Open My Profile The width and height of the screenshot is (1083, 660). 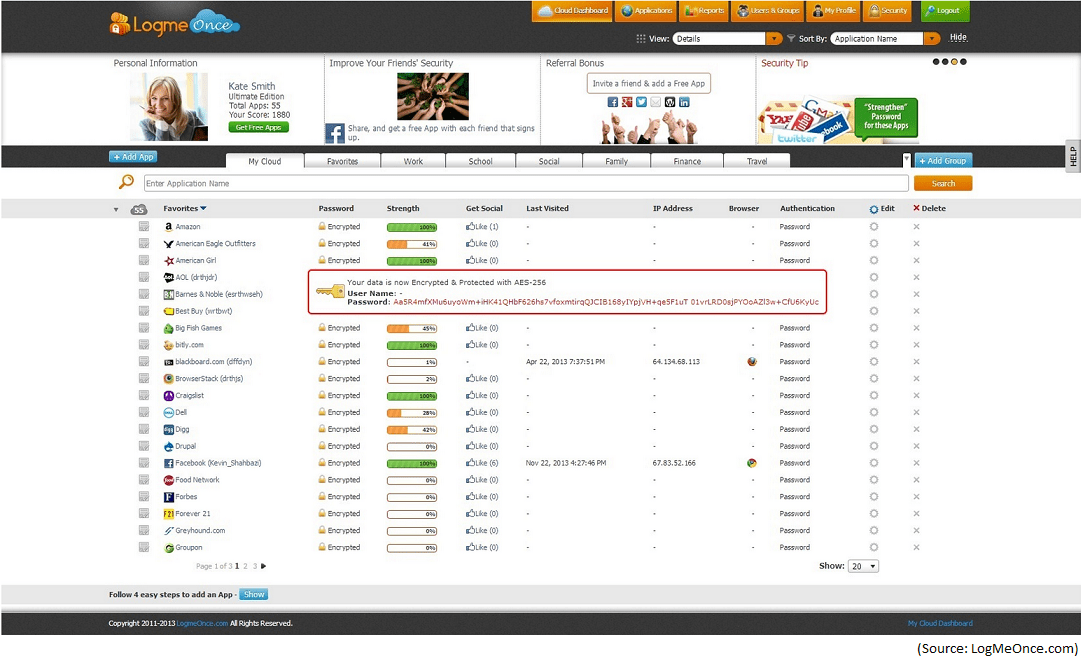pyautogui.click(x=834, y=11)
